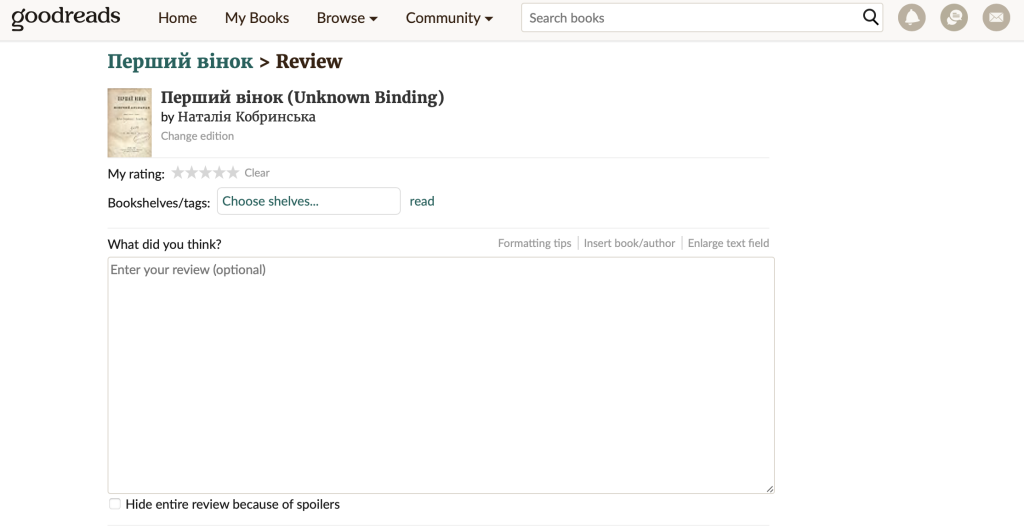
Task: Open the notifications bell icon
Action: point(911,18)
